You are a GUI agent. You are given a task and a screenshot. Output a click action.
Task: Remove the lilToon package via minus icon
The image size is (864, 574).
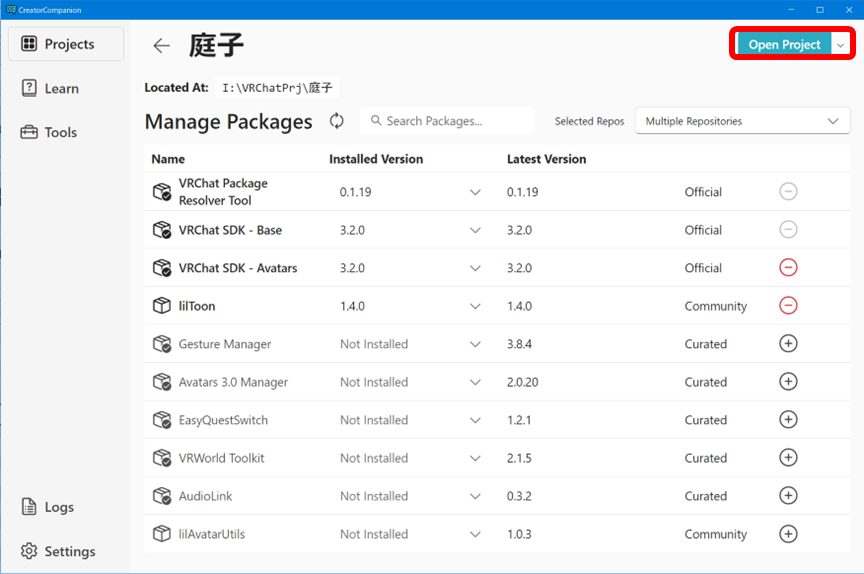tap(788, 306)
